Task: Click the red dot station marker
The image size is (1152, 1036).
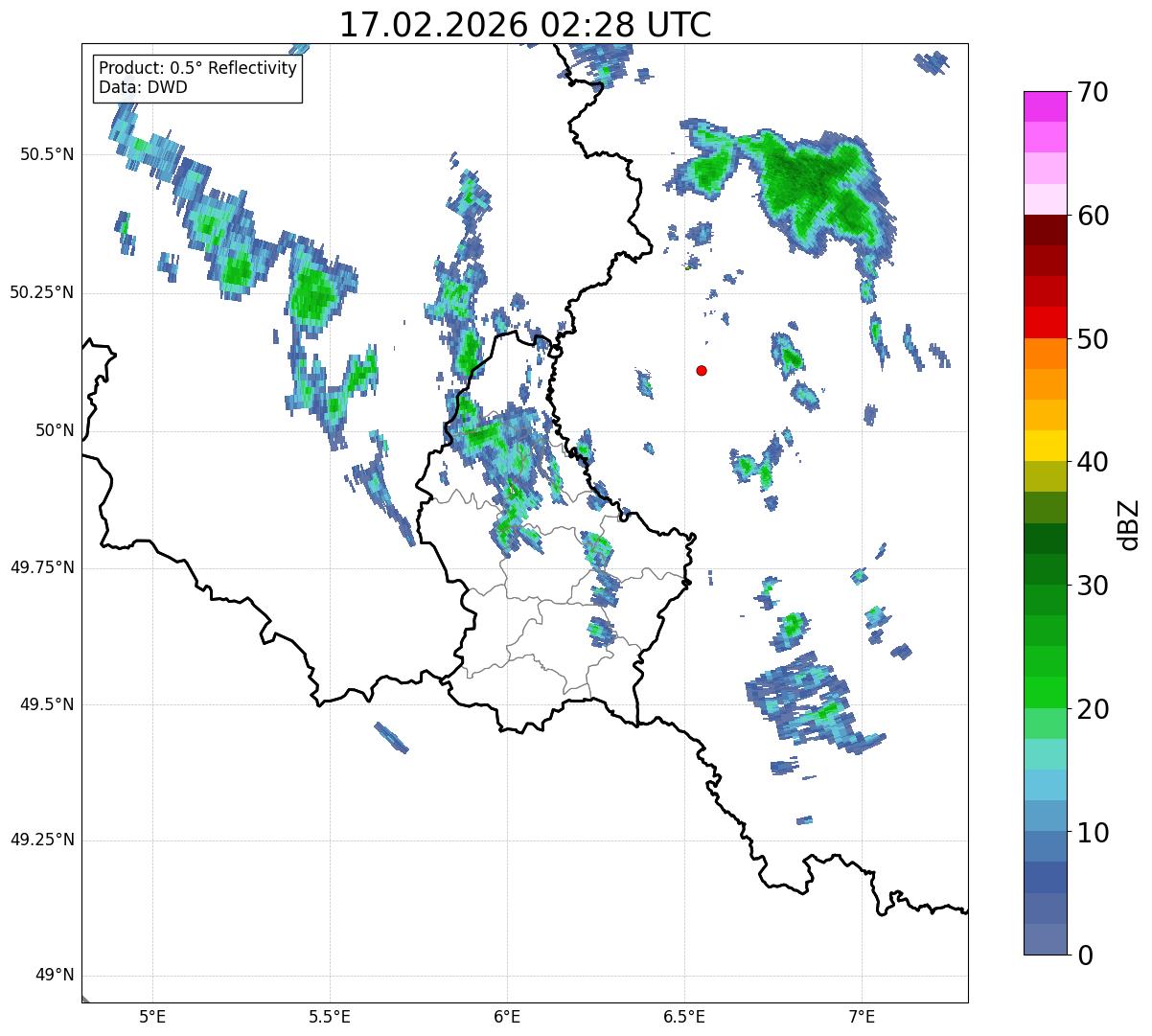Action: point(702,370)
